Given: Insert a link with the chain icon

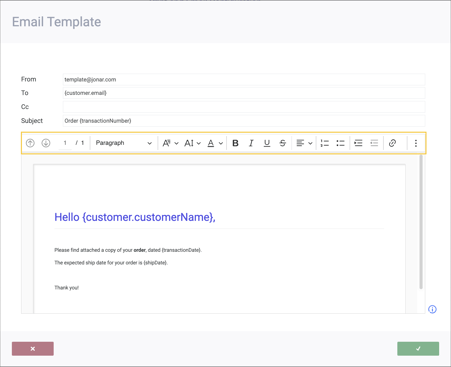Looking at the screenshot, I should 392,143.
